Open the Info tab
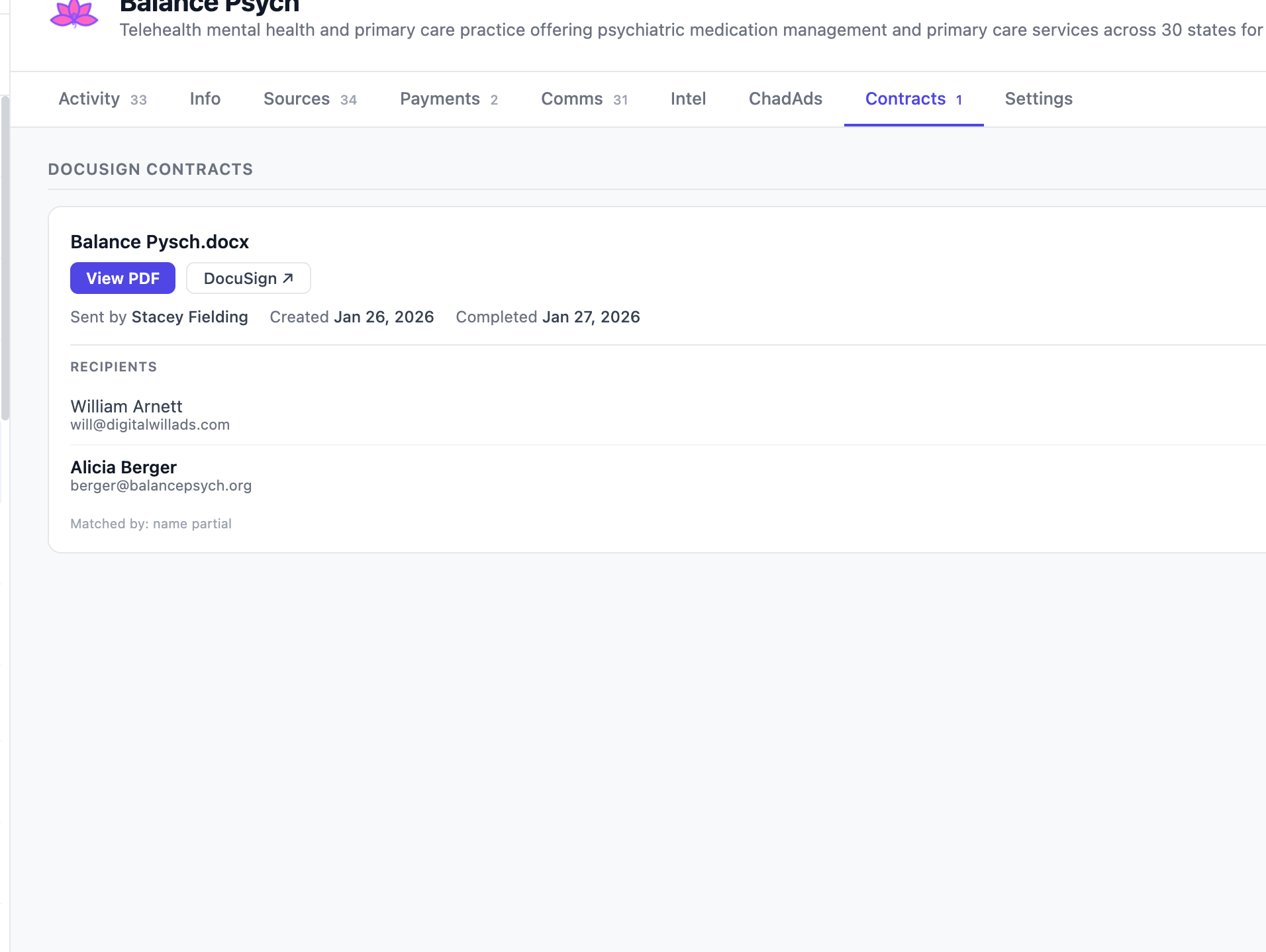The width and height of the screenshot is (1266, 952). pyautogui.click(x=205, y=99)
